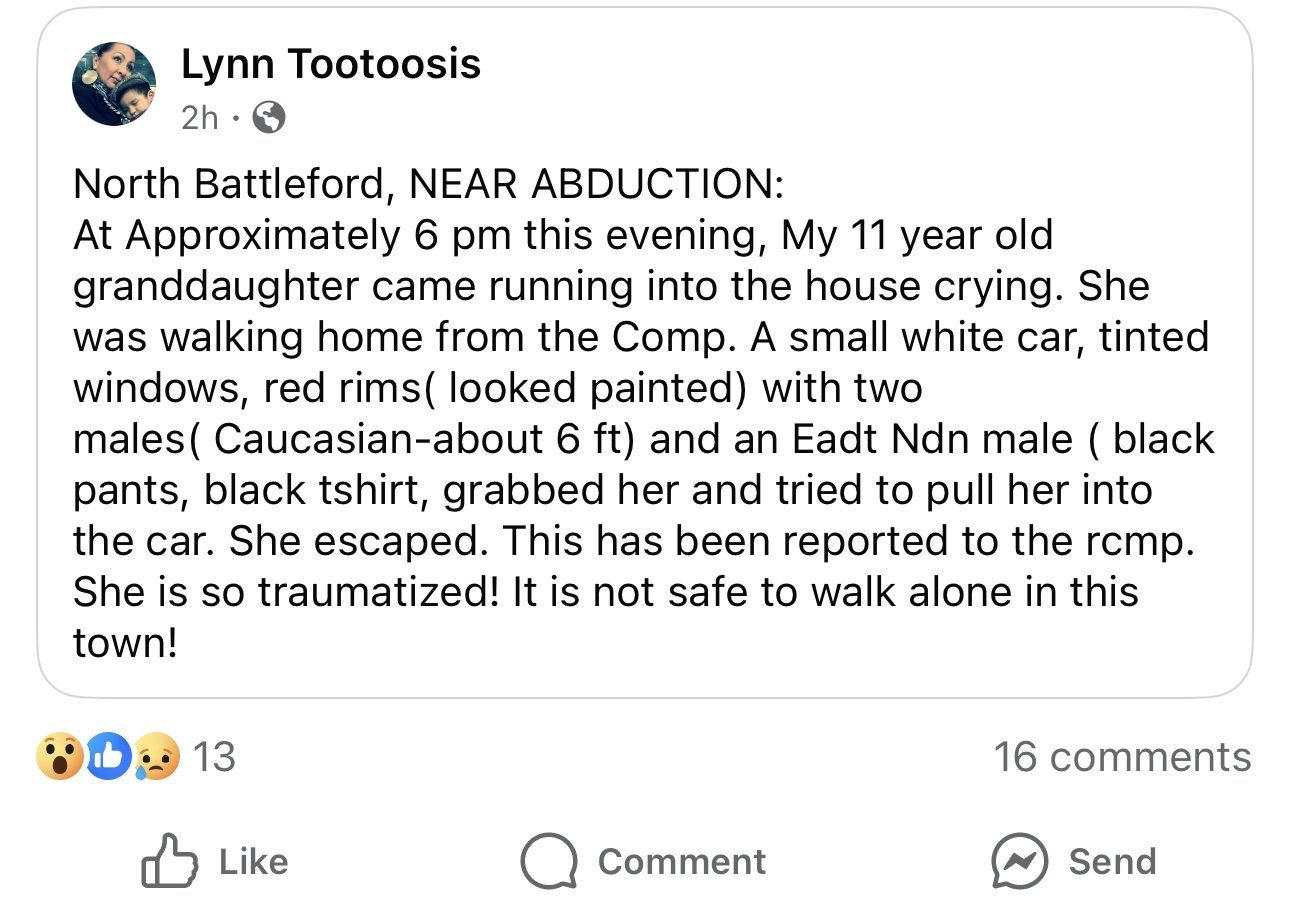
Task: Click the wow reaction emoji
Action: coord(60,757)
